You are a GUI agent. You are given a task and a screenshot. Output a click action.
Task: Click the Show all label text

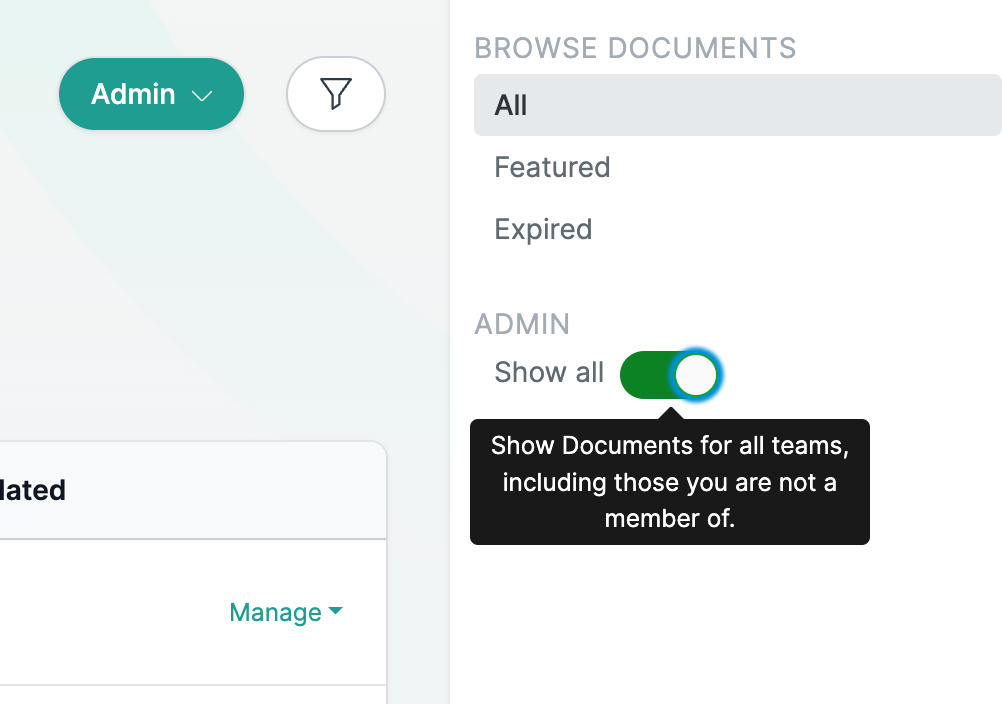click(549, 373)
